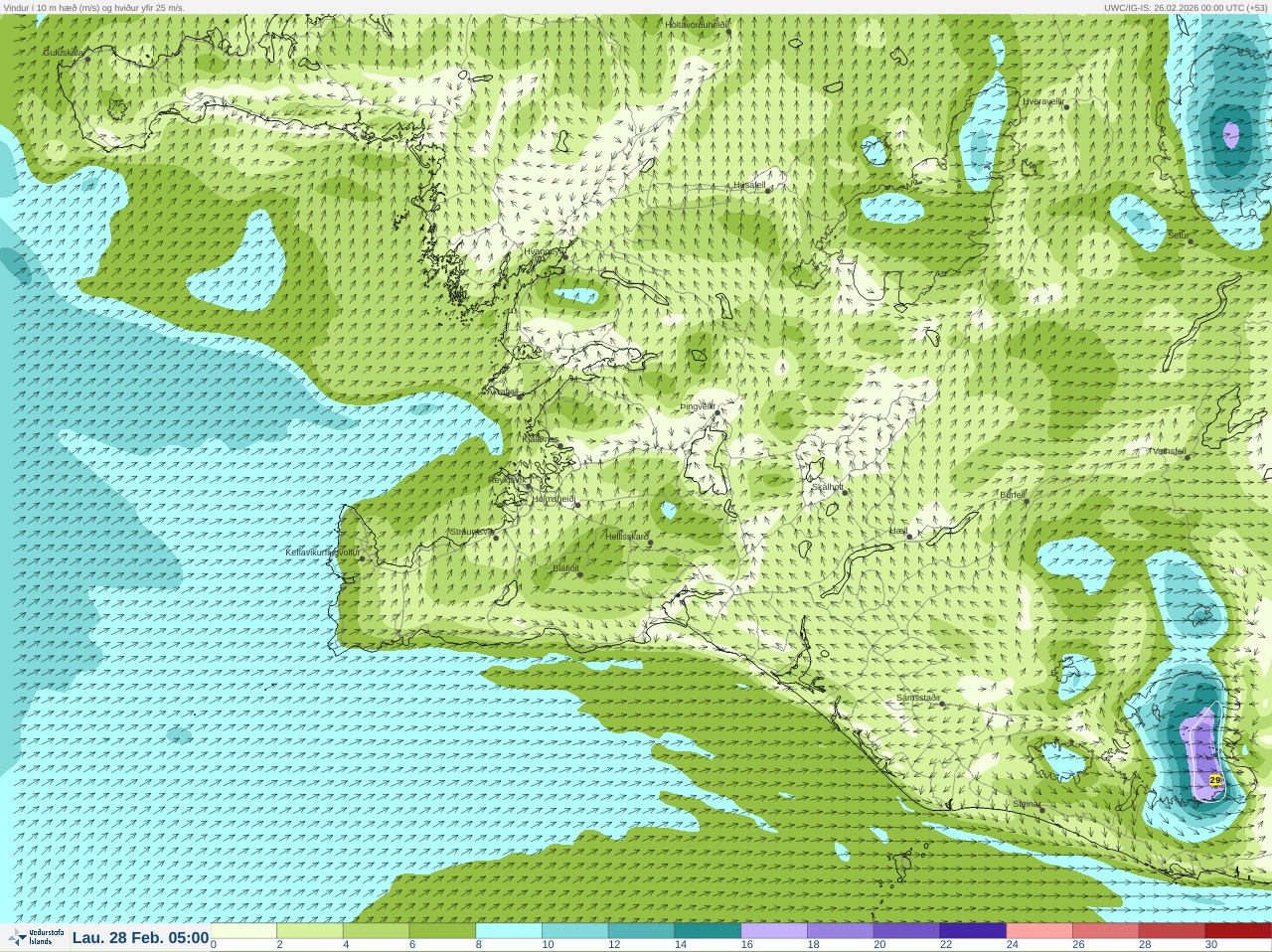Click the Skálholt station label

click(827, 487)
